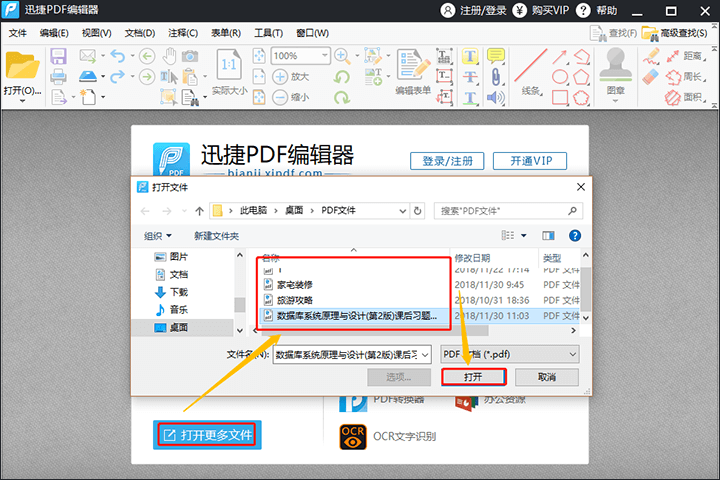Viewport: 720px width, 480px height.
Task: Click the save floppy disk icon
Action: (x=59, y=55)
